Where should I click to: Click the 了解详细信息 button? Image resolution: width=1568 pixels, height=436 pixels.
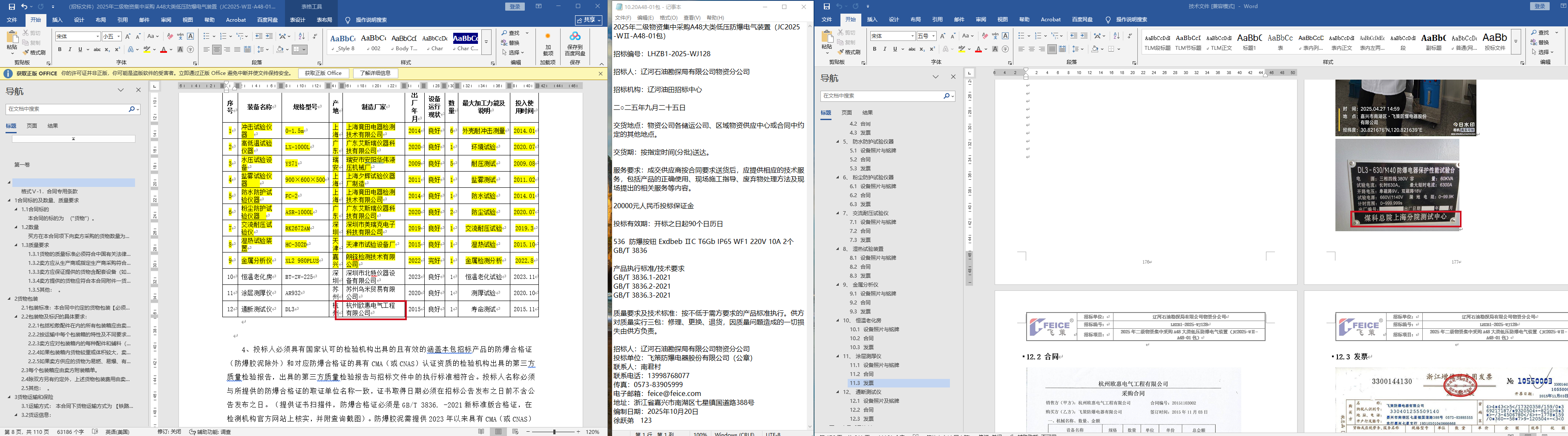pos(376,74)
